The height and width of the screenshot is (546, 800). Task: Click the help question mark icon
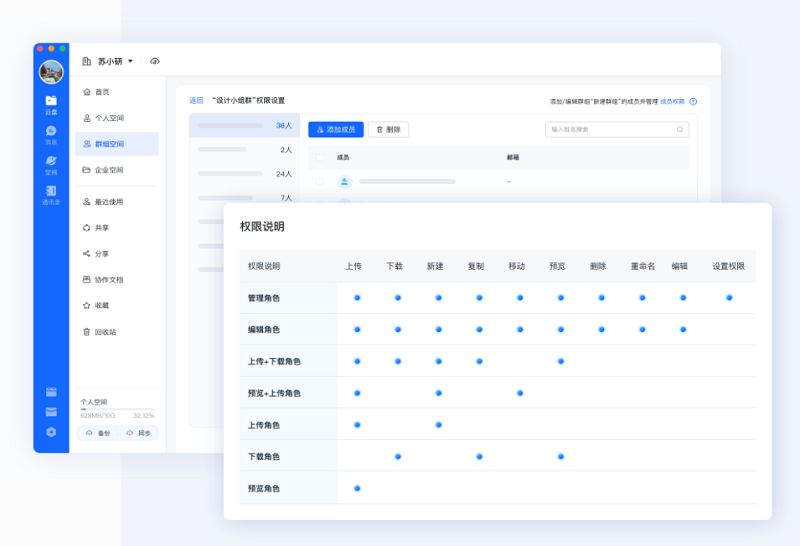coord(693,102)
